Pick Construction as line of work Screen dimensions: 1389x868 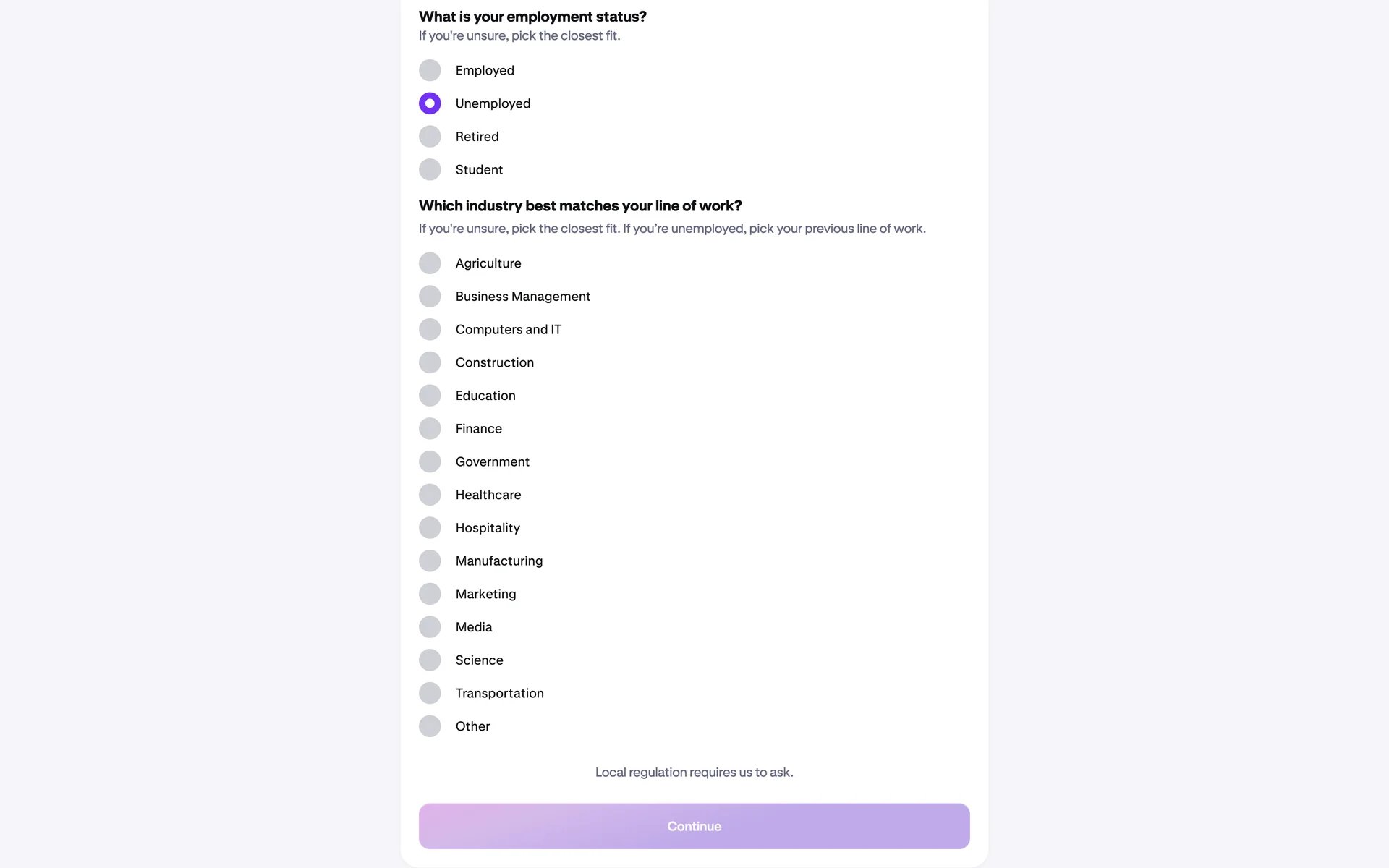[430, 362]
